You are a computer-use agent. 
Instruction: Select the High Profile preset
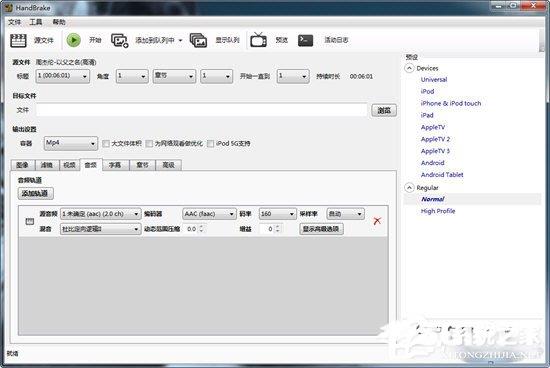[x=438, y=211]
